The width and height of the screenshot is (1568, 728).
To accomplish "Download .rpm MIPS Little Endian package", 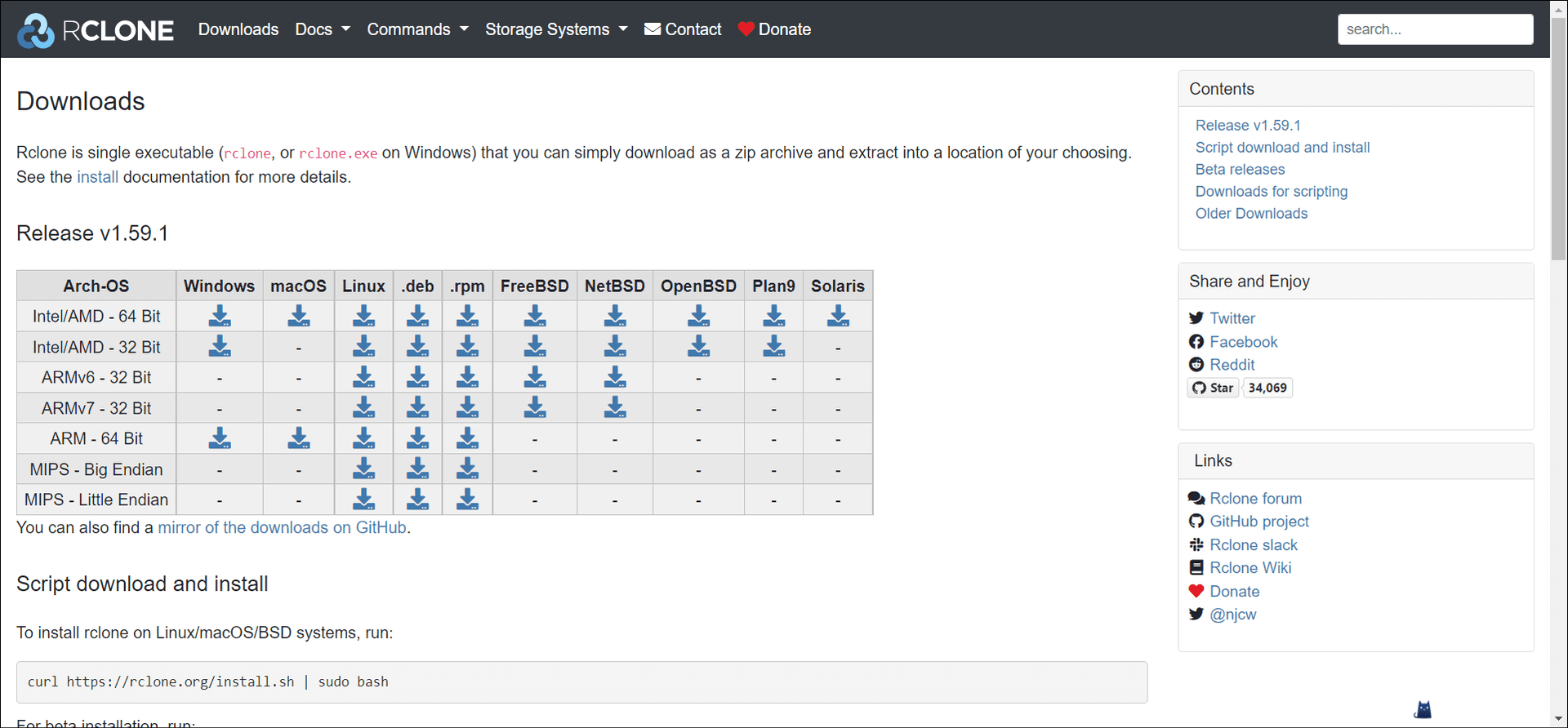I will pyautogui.click(x=468, y=499).
